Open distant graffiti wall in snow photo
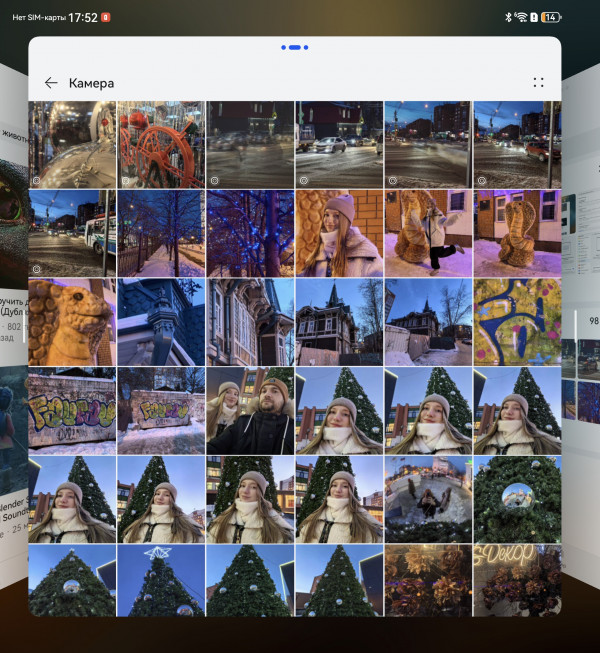The height and width of the screenshot is (653, 600). [161, 411]
